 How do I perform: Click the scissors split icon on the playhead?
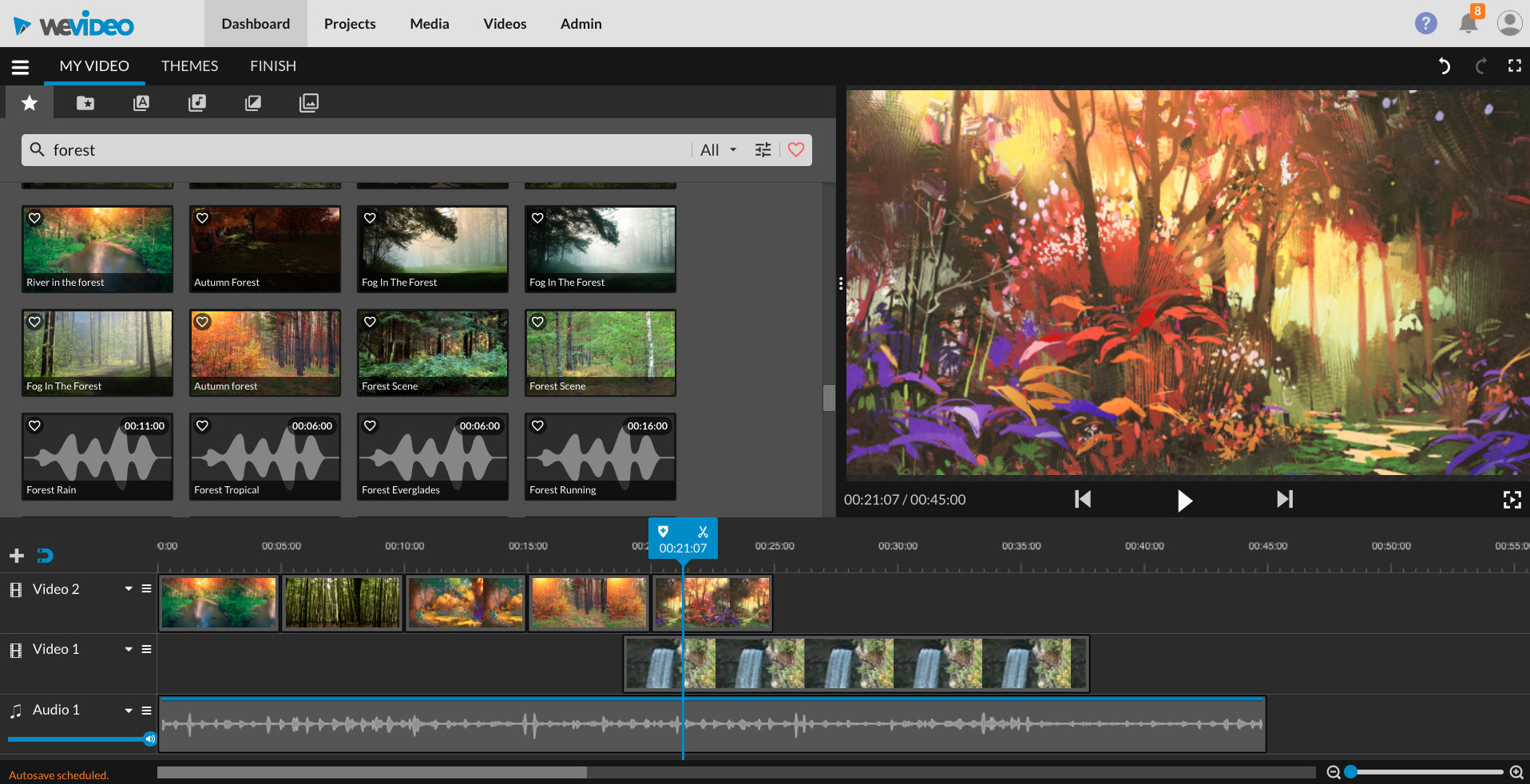pos(703,532)
